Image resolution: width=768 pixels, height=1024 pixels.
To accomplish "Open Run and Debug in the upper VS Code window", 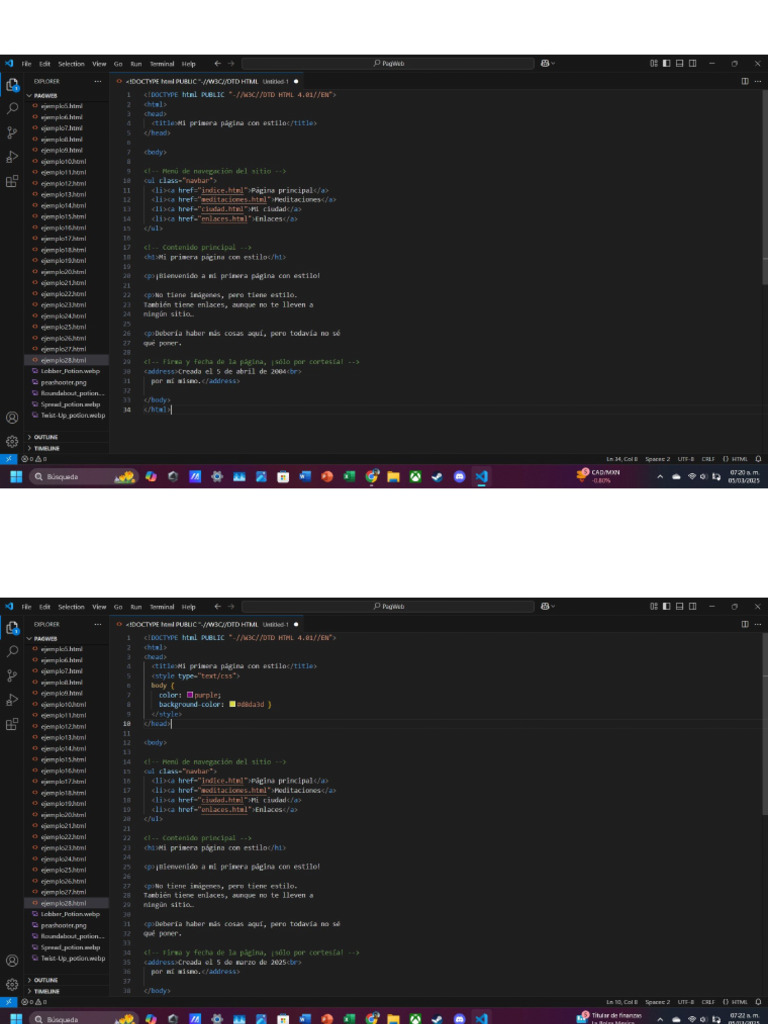I will [12, 157].
